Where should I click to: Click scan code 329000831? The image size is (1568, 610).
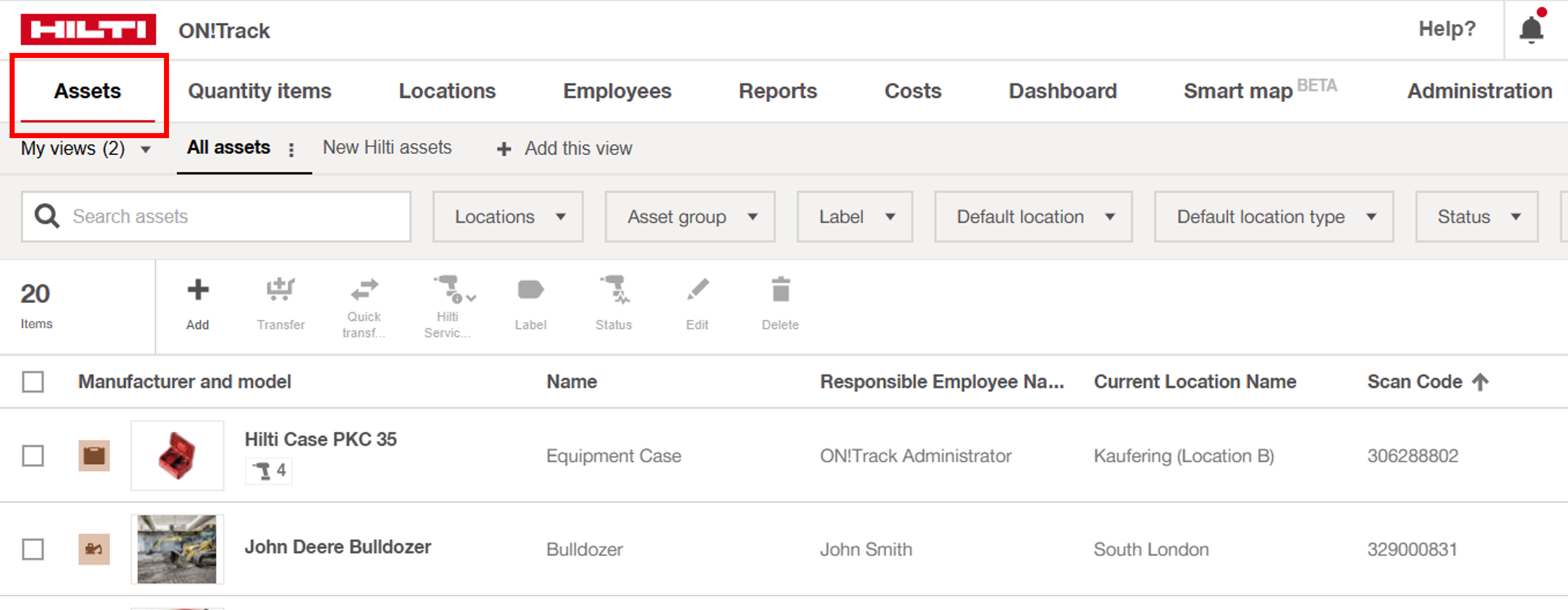coord(1413,550)
